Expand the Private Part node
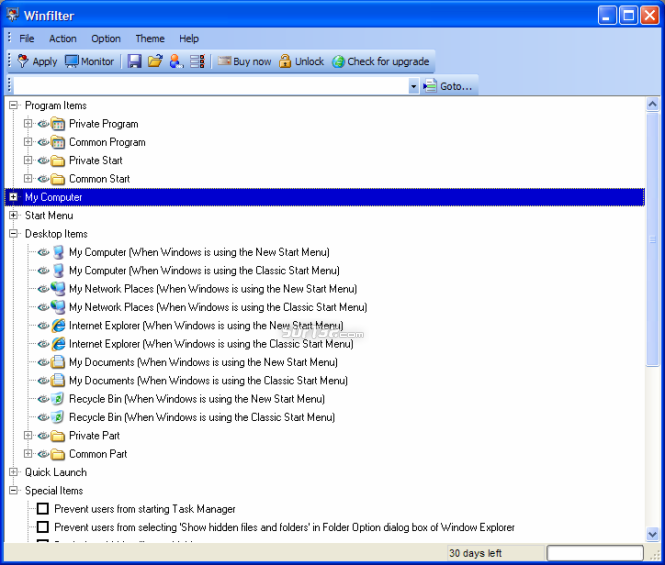This screenshot has width=665, height=565. [28, 435]
